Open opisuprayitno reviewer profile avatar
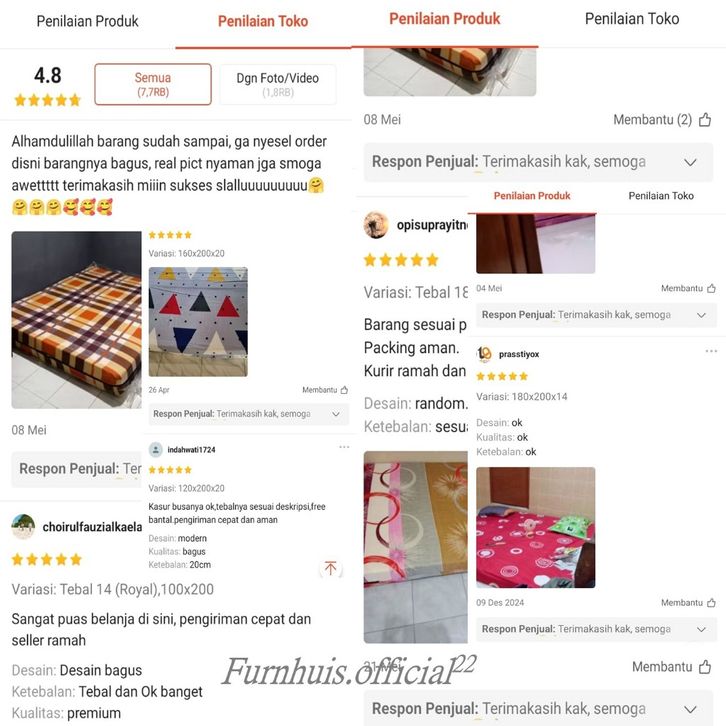 (376, 225)
